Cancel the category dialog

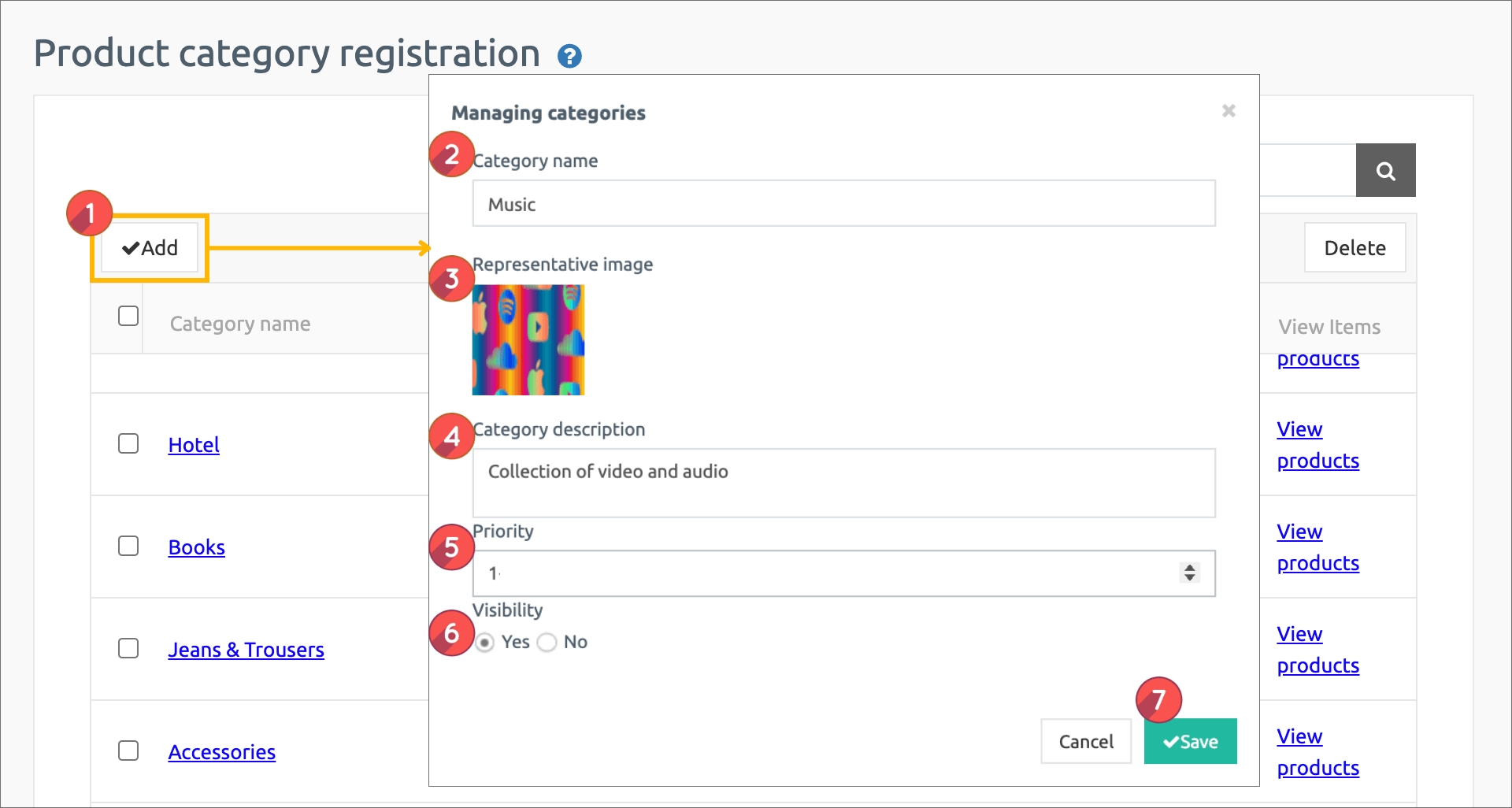pyautogui.click(x=1086, y=741)
